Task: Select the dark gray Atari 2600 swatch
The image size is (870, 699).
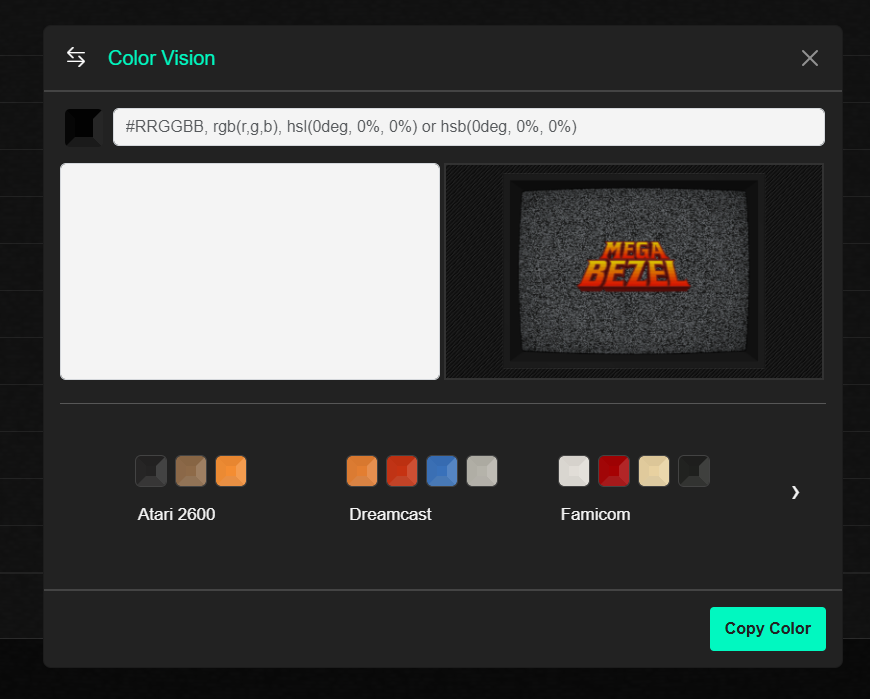Action: point(151,471)
